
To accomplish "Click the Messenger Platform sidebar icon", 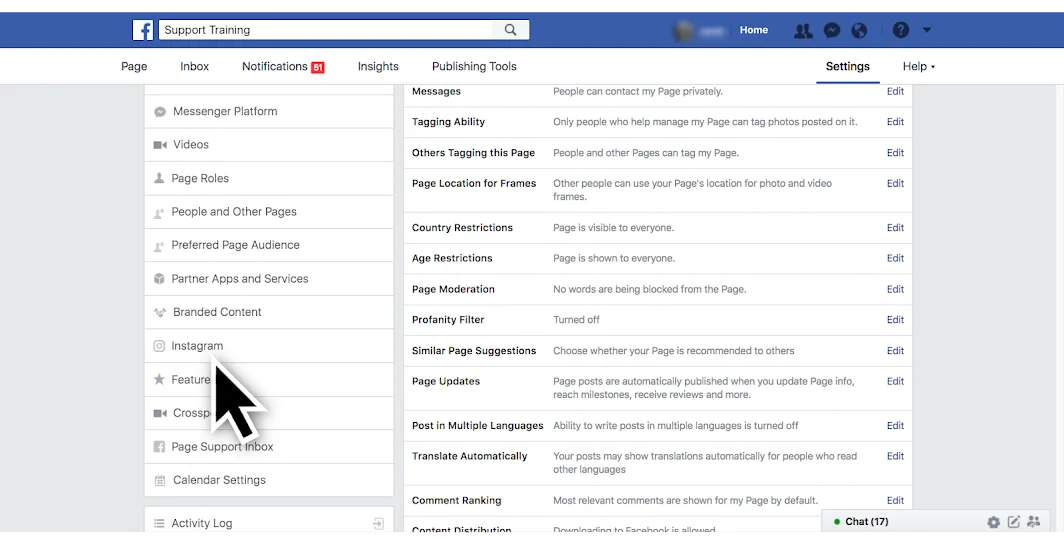I will [x=160, y=112].
